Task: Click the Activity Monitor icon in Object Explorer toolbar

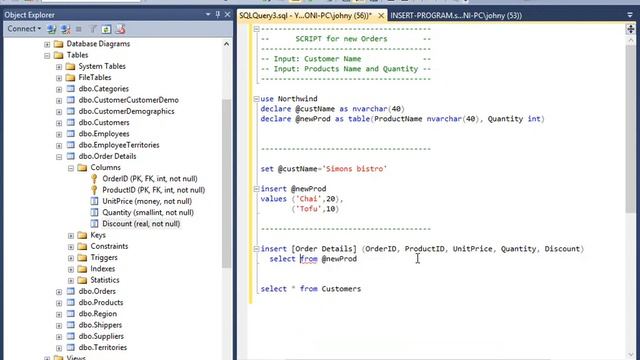Action: (x=120, y=29)
